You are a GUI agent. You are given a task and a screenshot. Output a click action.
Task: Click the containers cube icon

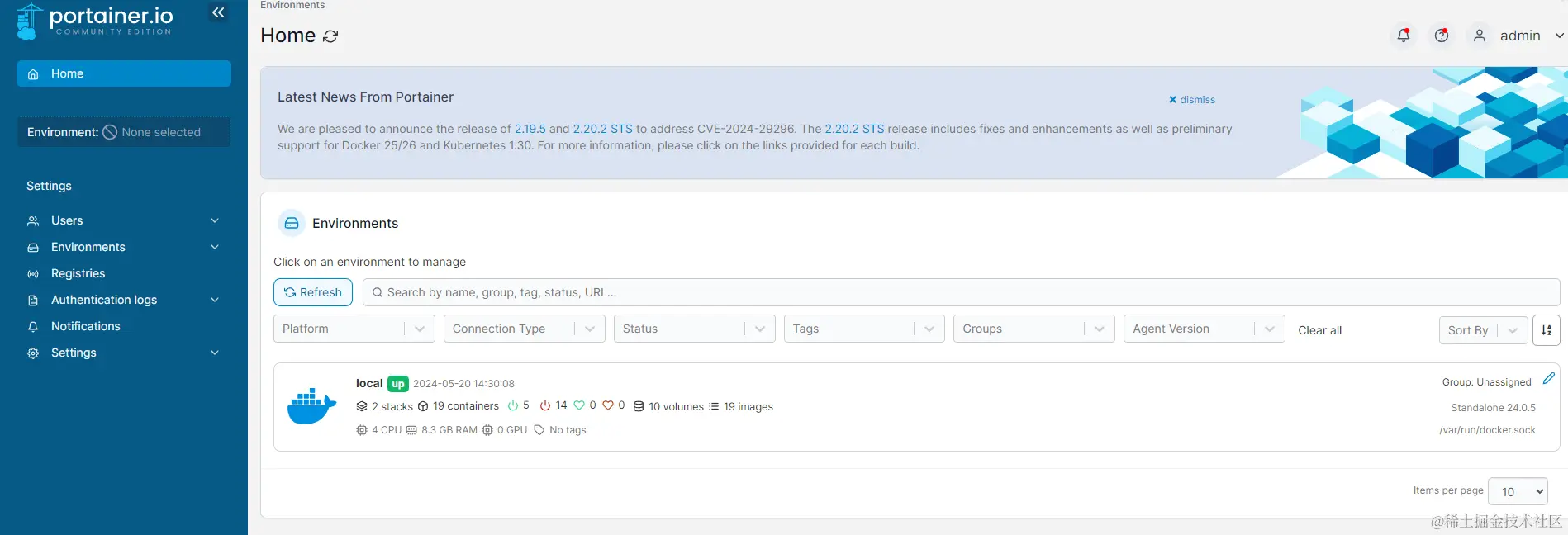coord(423,406)
